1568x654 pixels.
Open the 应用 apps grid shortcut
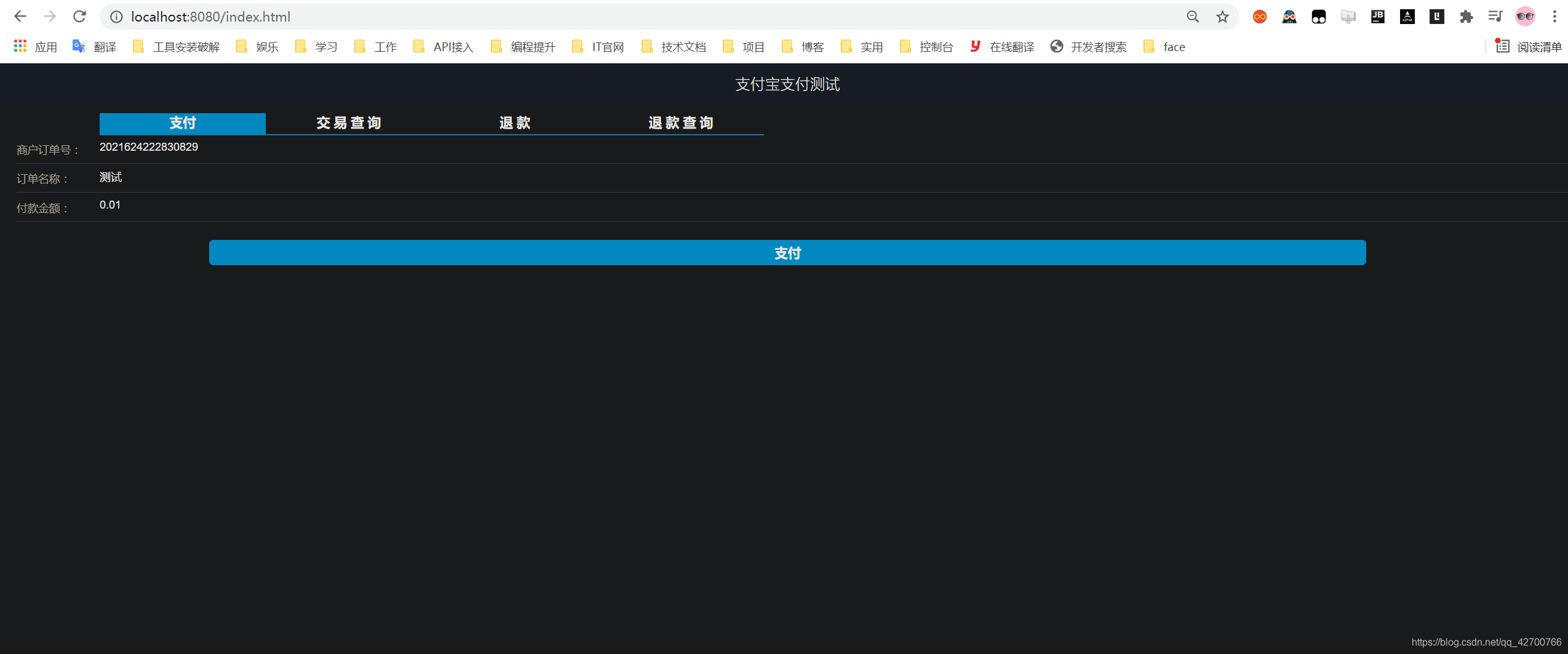35,47
